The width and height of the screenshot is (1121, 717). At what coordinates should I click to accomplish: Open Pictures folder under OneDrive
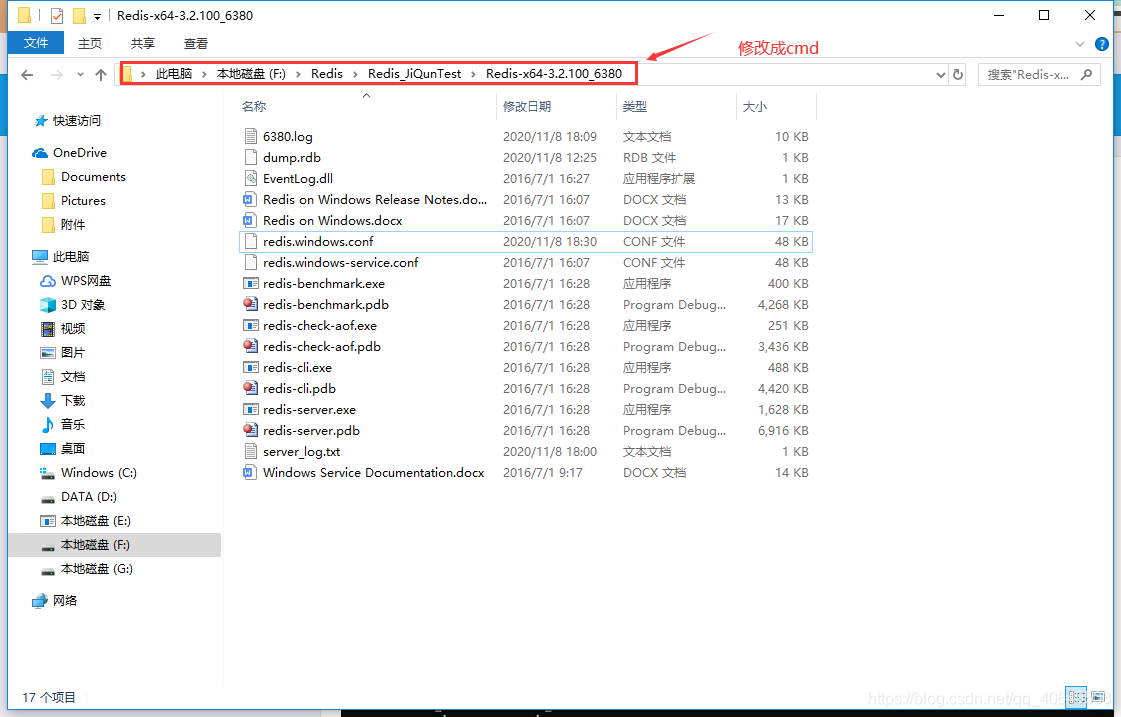83,201
